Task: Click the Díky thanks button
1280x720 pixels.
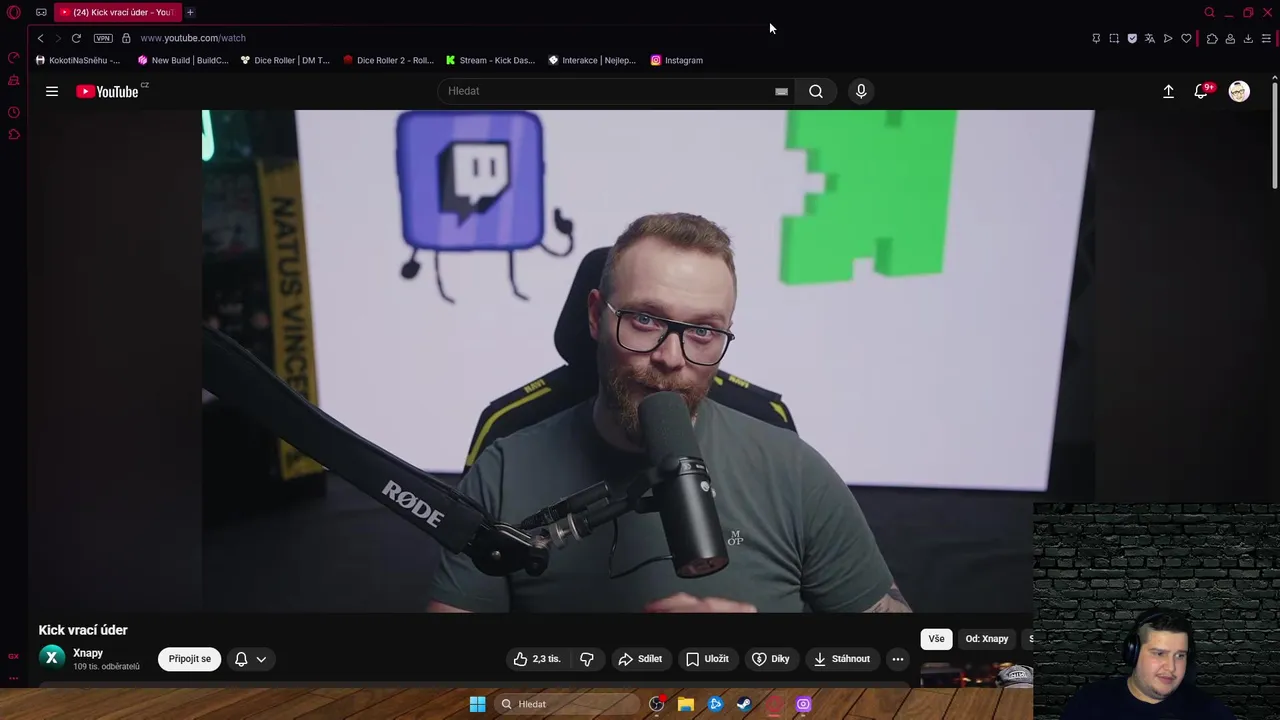Action: coord(771,659)
